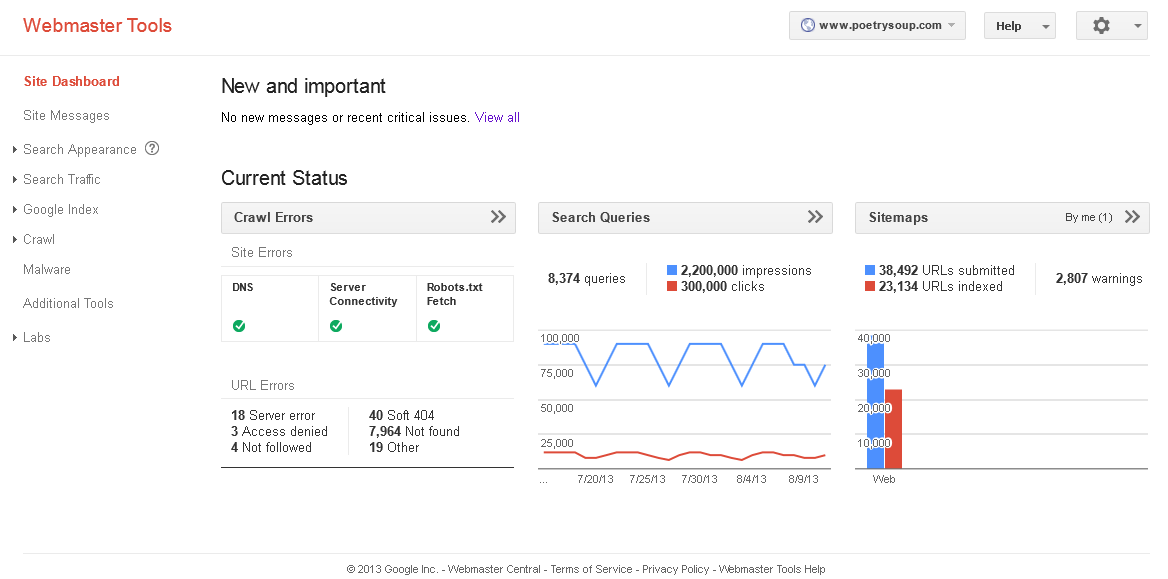This screenshot has width=1168, height=579.
Task: Click the 7/30/13 date on chart axis
Action: pyautogui.click(x=699, y=479)
